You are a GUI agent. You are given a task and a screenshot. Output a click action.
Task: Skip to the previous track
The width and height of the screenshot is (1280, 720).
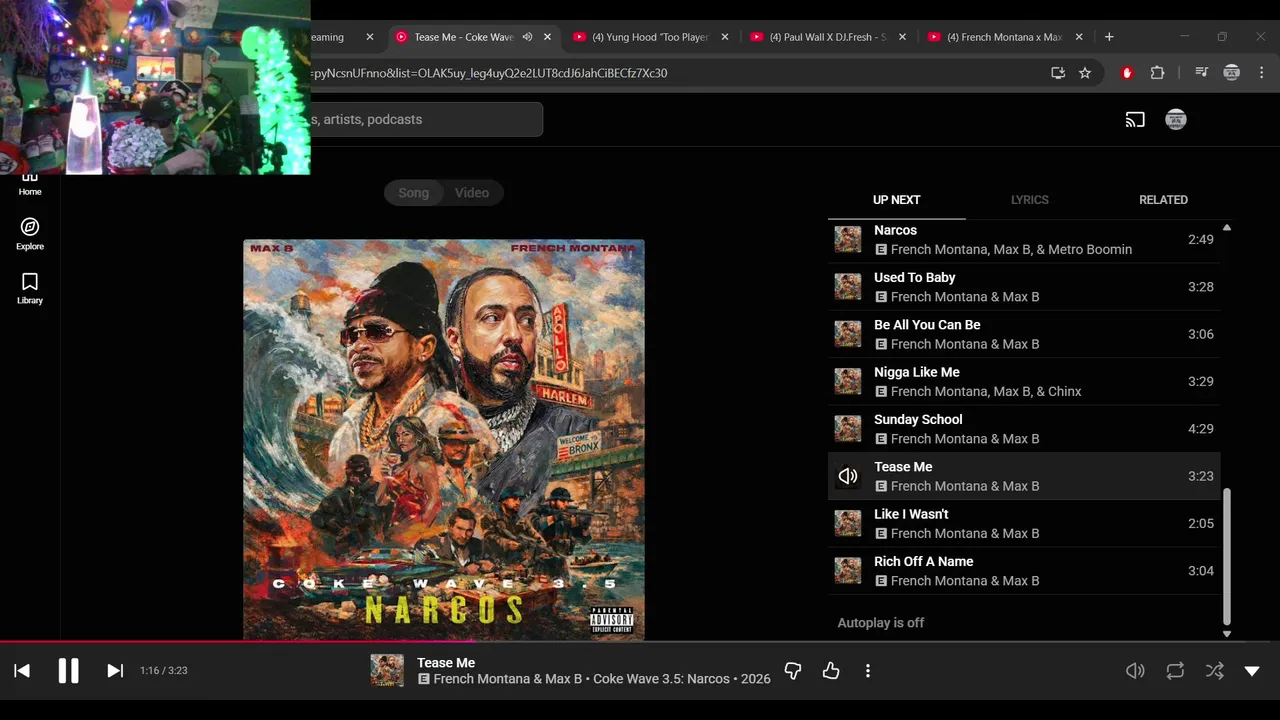(x=22, y=671)
